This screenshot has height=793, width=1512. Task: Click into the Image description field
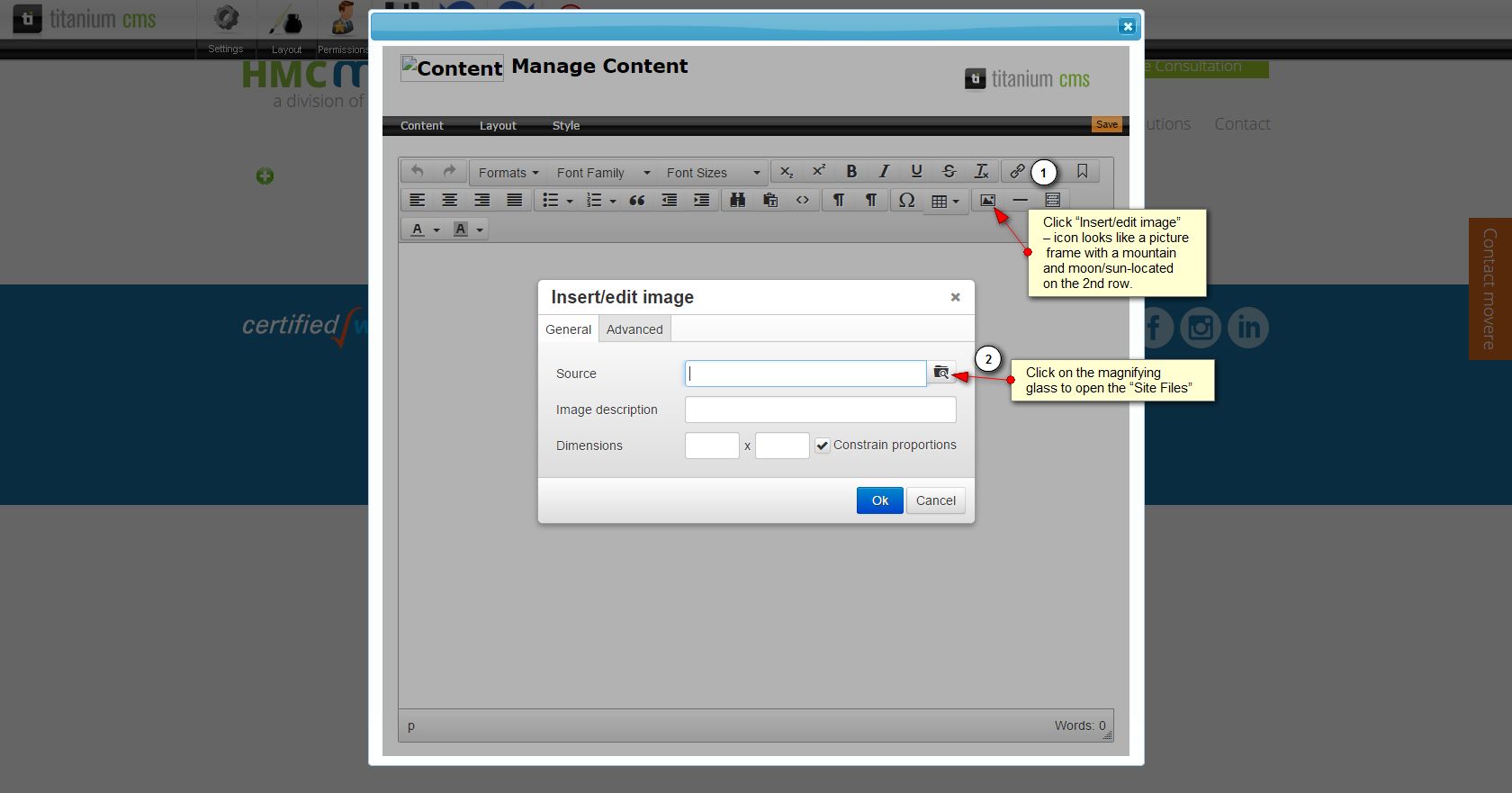tap(820, 410)
